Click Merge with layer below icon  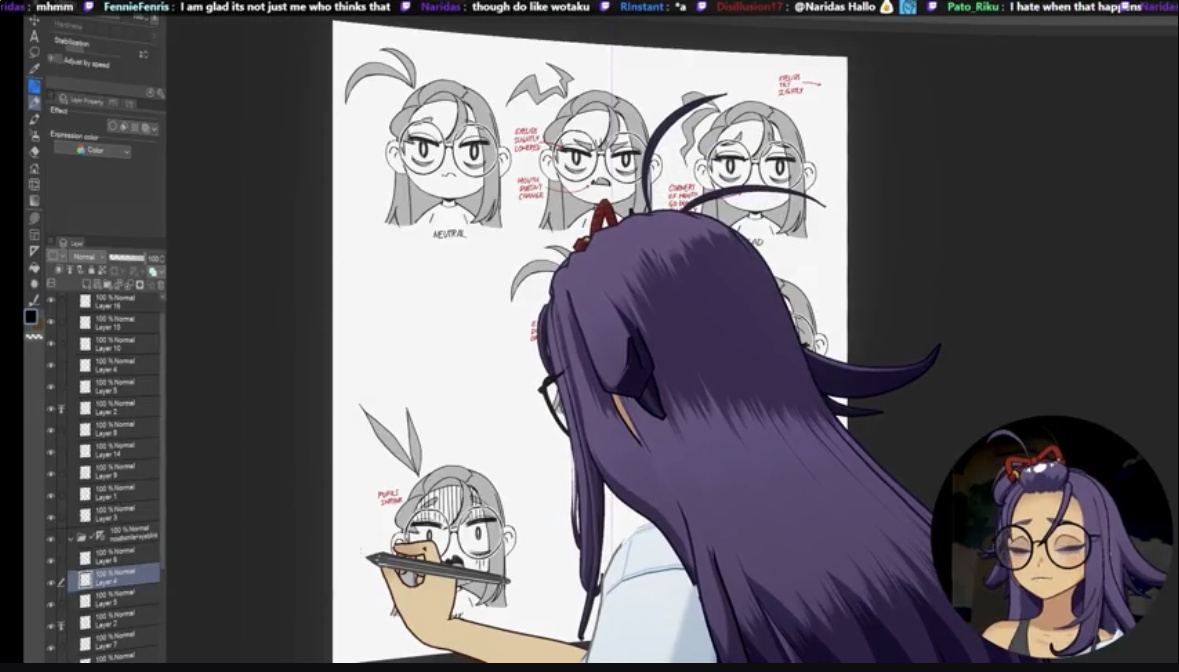coord(129,285)
